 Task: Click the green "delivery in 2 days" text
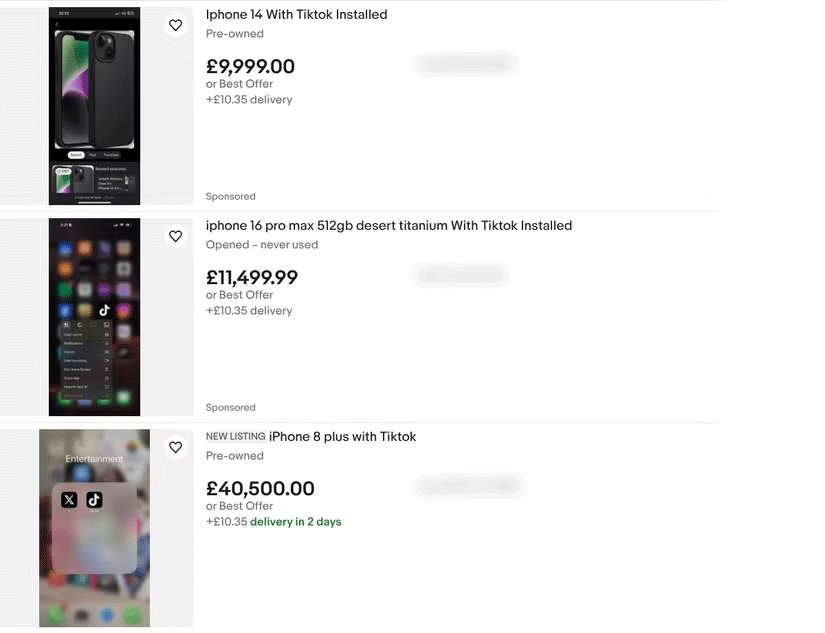pos(295,522)
